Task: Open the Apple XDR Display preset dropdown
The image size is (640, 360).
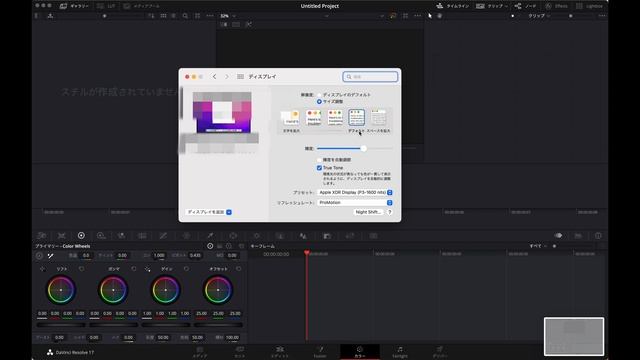Action: [x=355, y=192]
